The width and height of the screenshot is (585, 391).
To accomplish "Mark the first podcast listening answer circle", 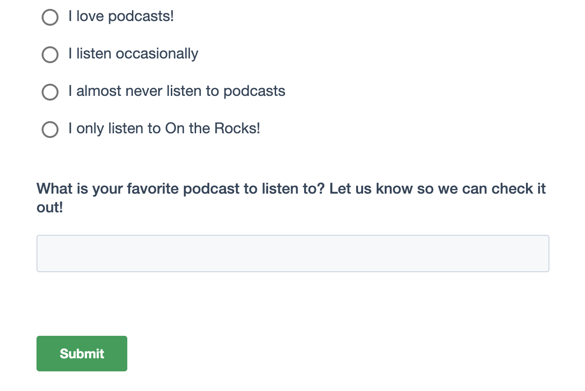I will coord(50,17).
